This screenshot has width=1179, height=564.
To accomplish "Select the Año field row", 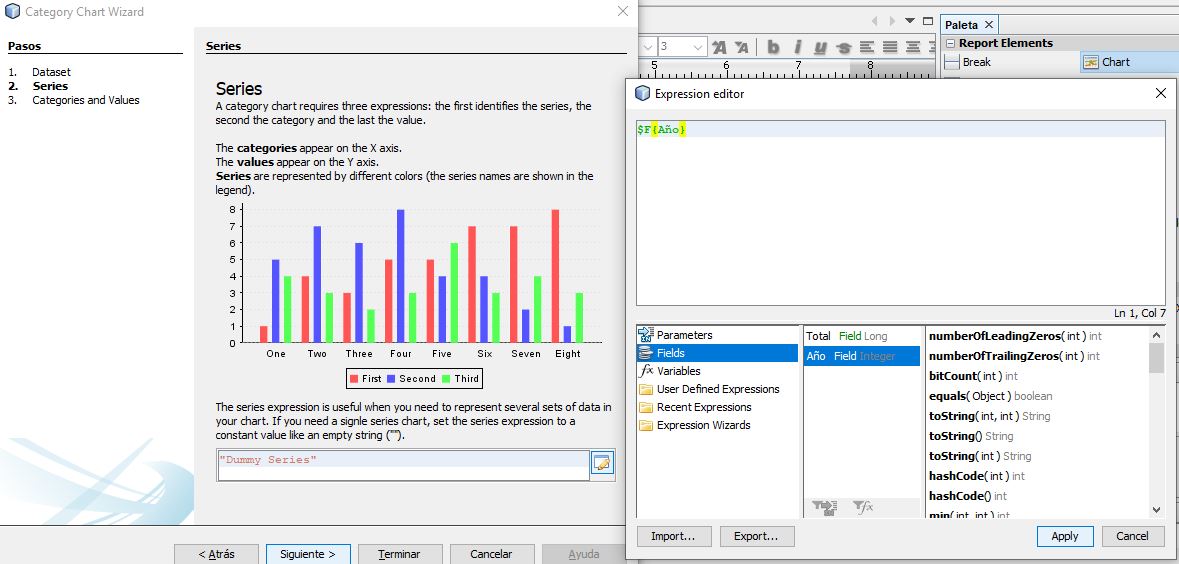I will [x=862, y=356].
